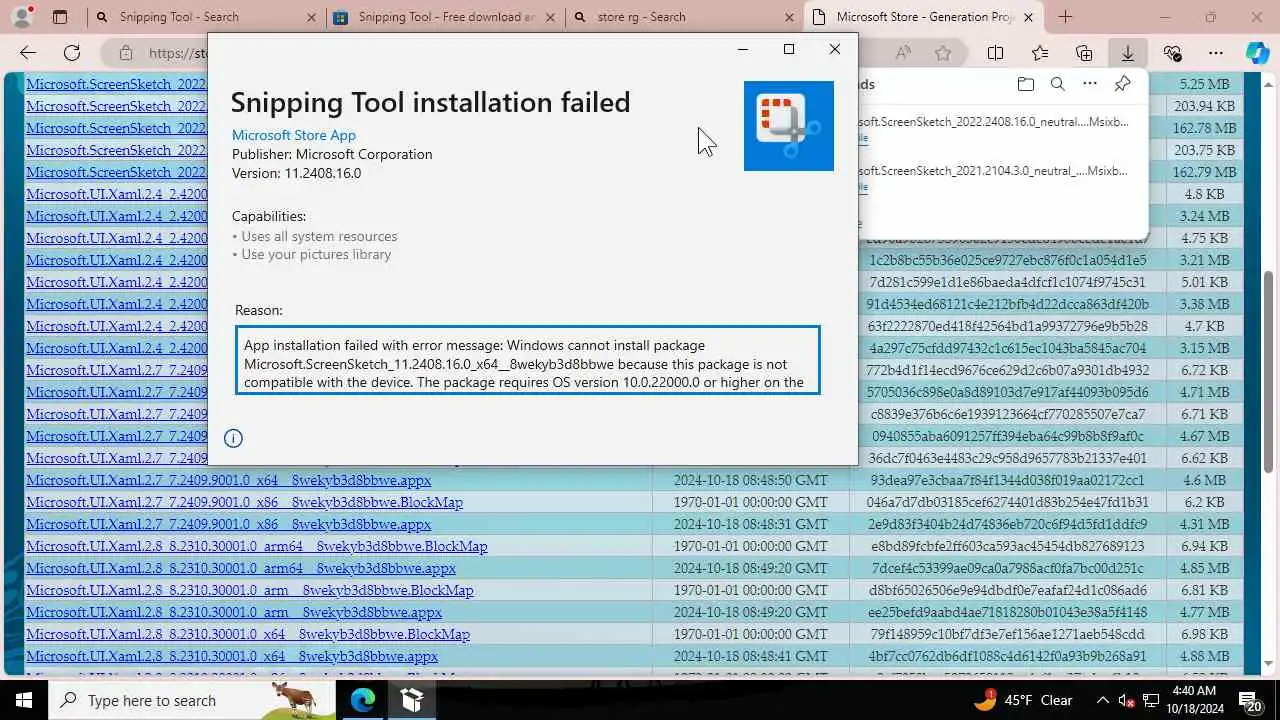
Task: Open Microsoft Edge from taskbar
Action: tap(362, 700)
